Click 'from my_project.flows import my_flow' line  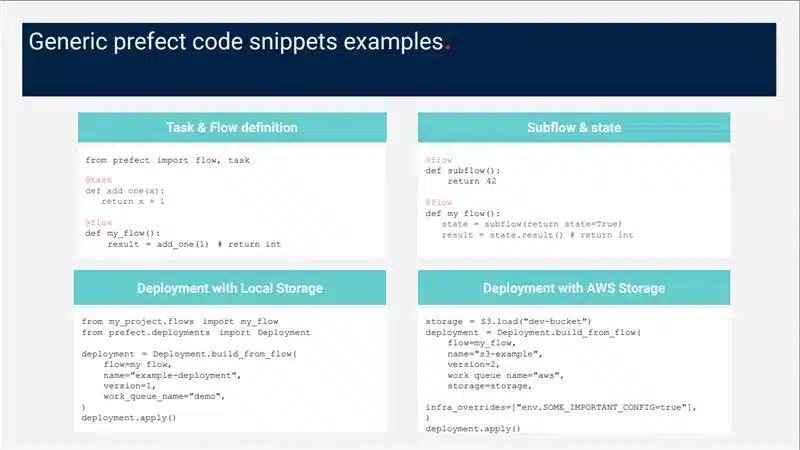[180, 321]
